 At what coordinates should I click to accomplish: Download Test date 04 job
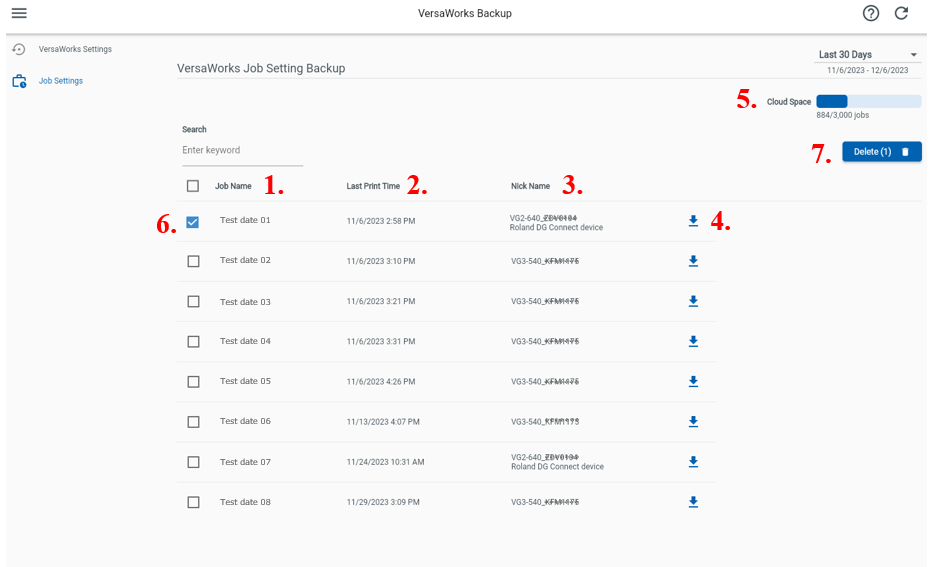click(x=693, y=341)
